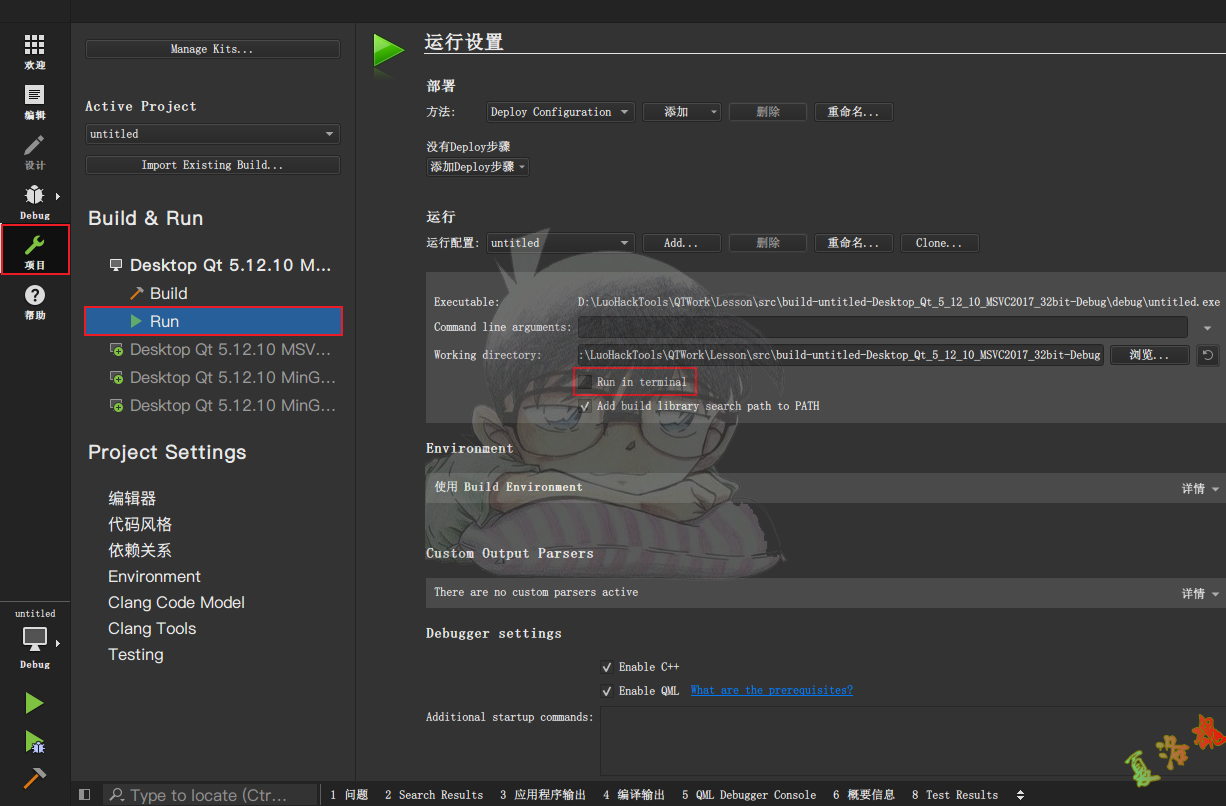
Task: Open the Debug mode bug icon
Action: click(x=35, y=200)
